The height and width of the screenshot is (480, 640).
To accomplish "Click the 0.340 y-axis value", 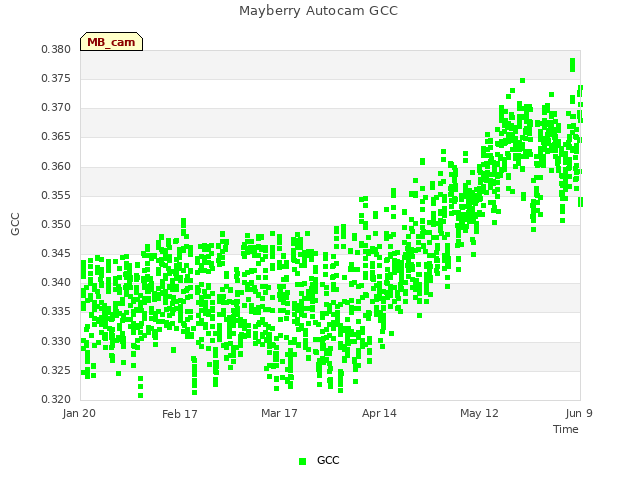I will [x=56, y=282].
